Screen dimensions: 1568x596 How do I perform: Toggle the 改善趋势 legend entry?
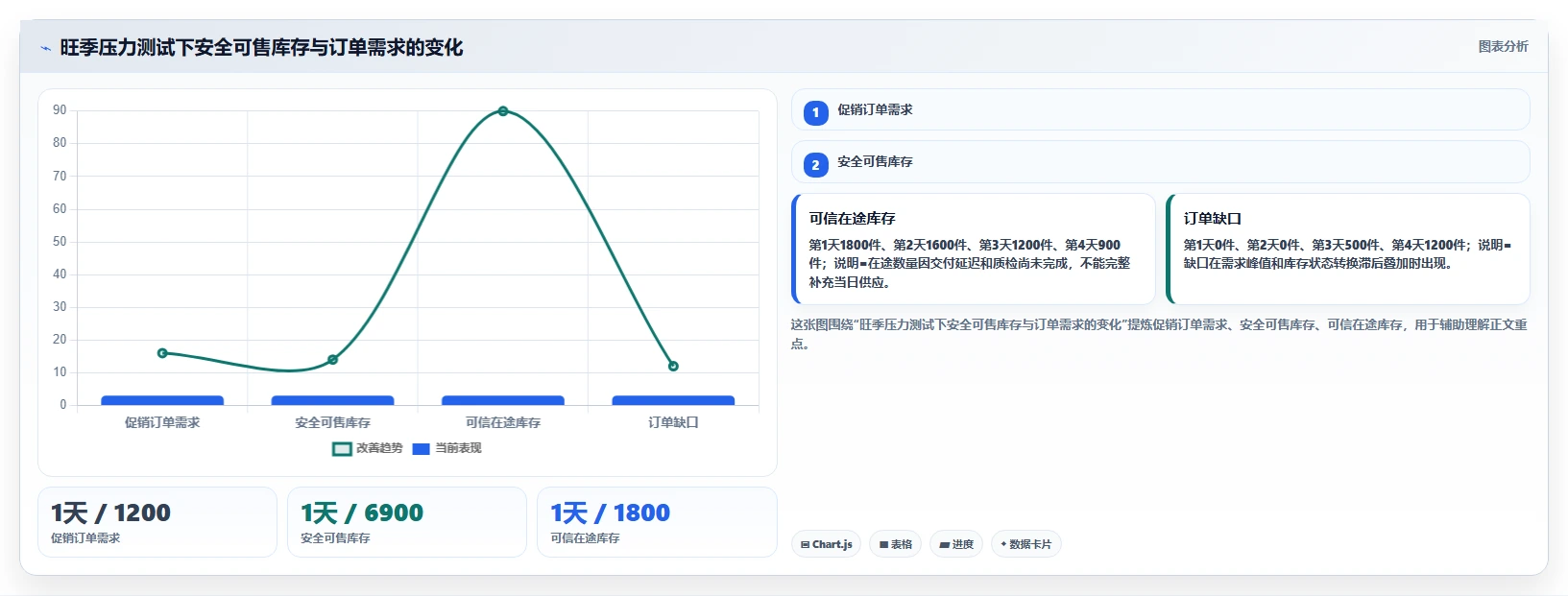tap(368, 448)
